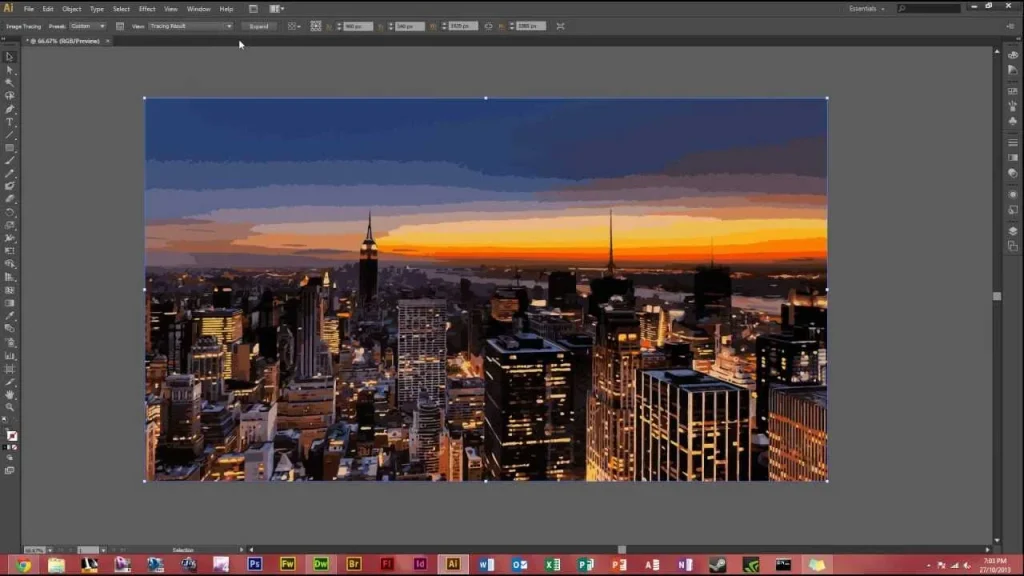Select the Rotate tool

pos(9,212)
